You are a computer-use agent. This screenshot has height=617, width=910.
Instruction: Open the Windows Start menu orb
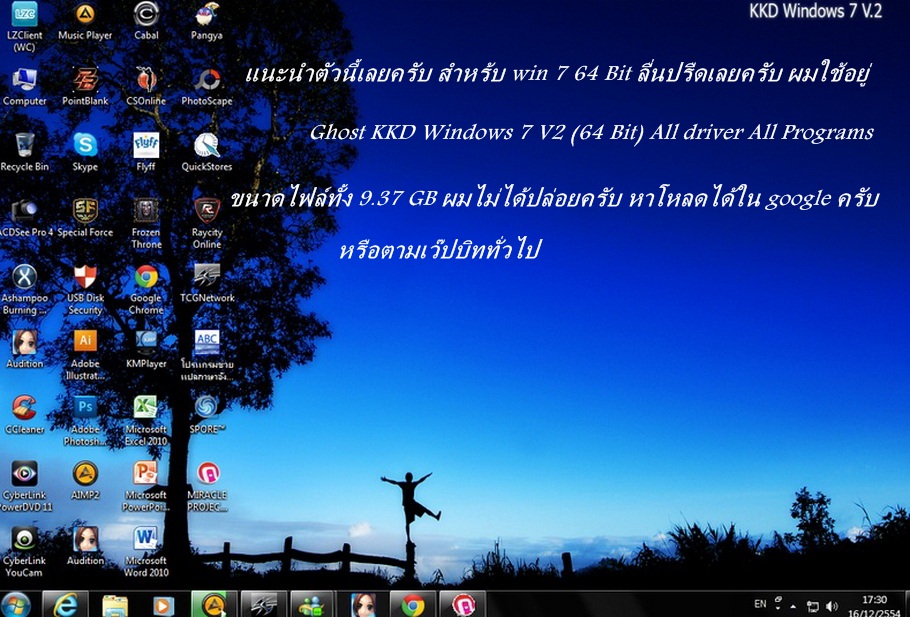16,605
